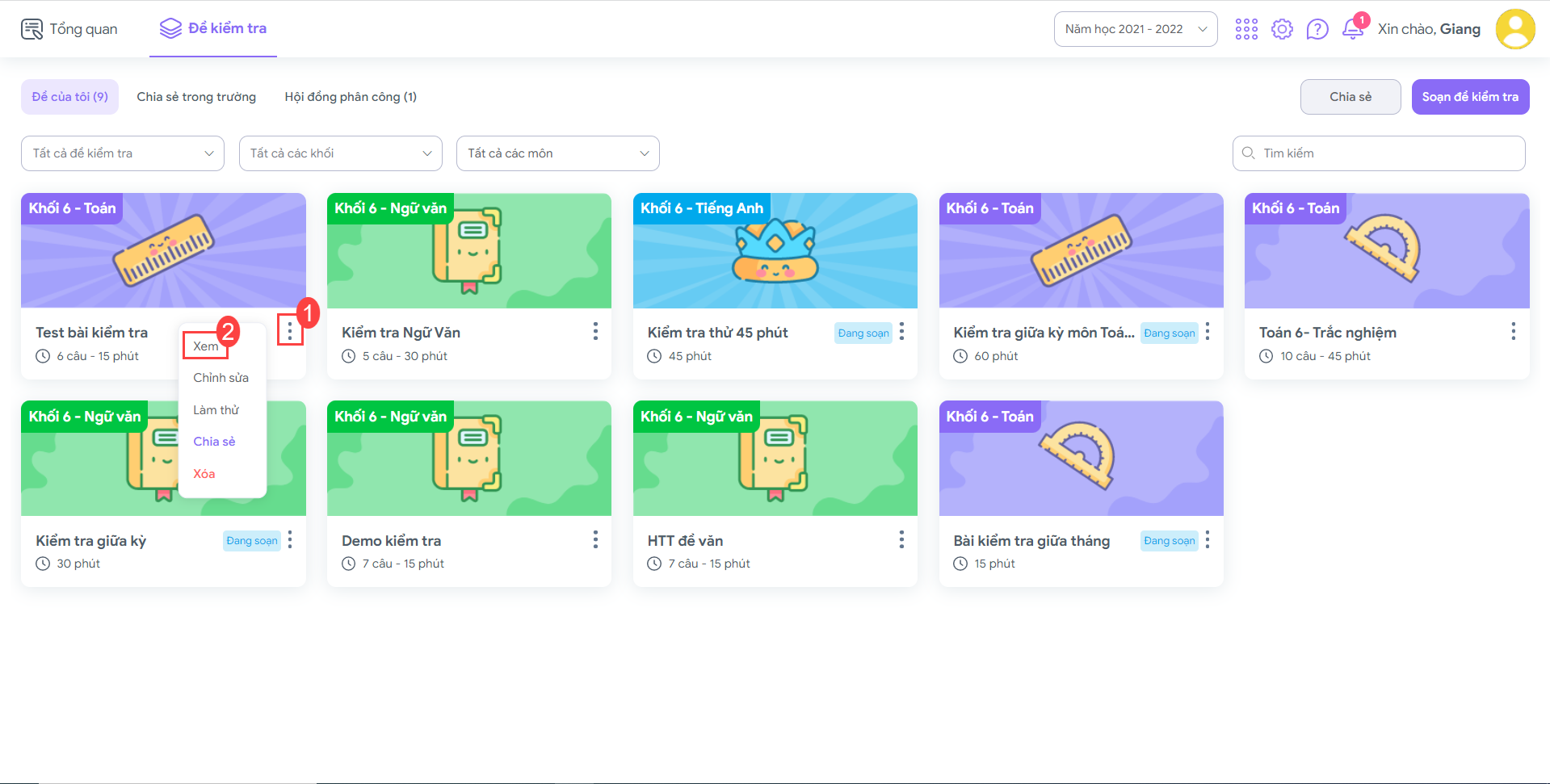The image size is (1550, 784).
Task: Click Đang soạn badge on Bài kiểm tra giữa tháng
Action: (x=1169, y=540)
